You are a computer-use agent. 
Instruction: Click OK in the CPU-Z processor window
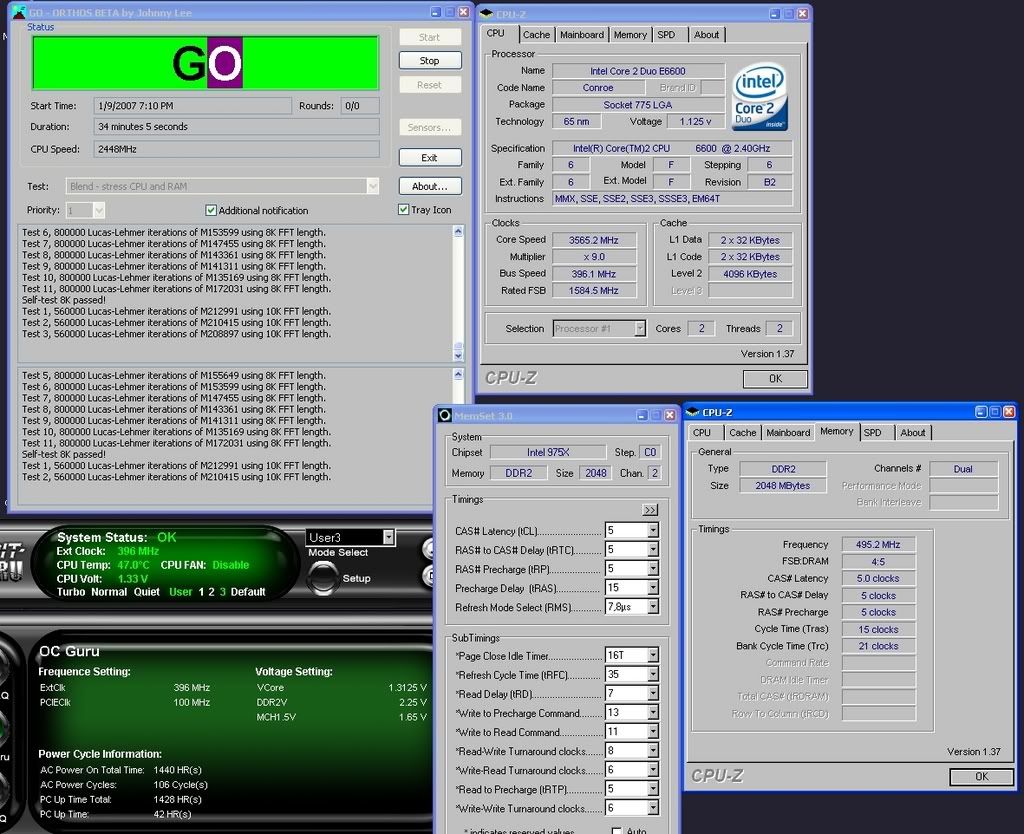(775, 378)
